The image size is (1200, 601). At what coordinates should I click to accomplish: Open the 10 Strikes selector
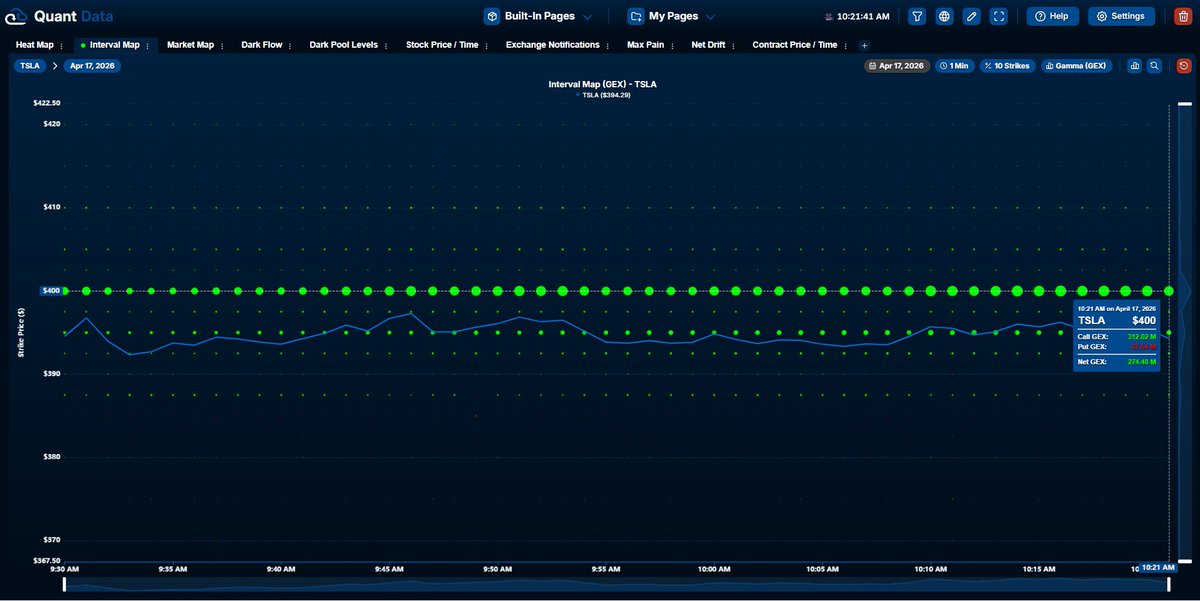(x=1007, y=66)
